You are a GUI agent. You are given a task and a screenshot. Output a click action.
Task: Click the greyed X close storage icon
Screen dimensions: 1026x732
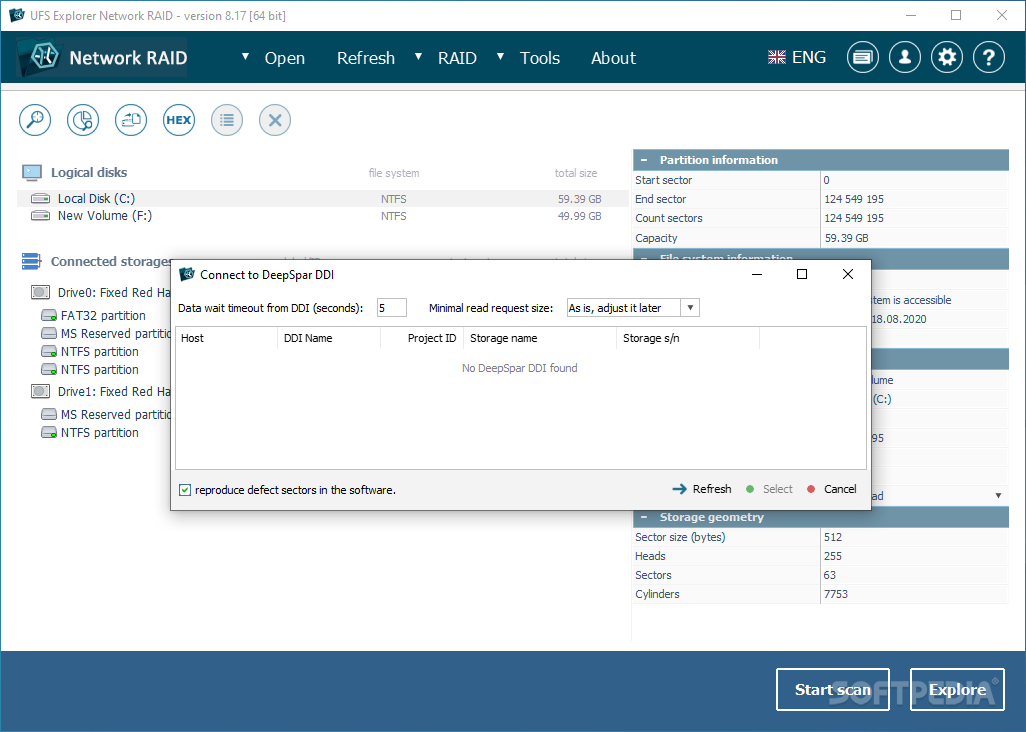275,120
